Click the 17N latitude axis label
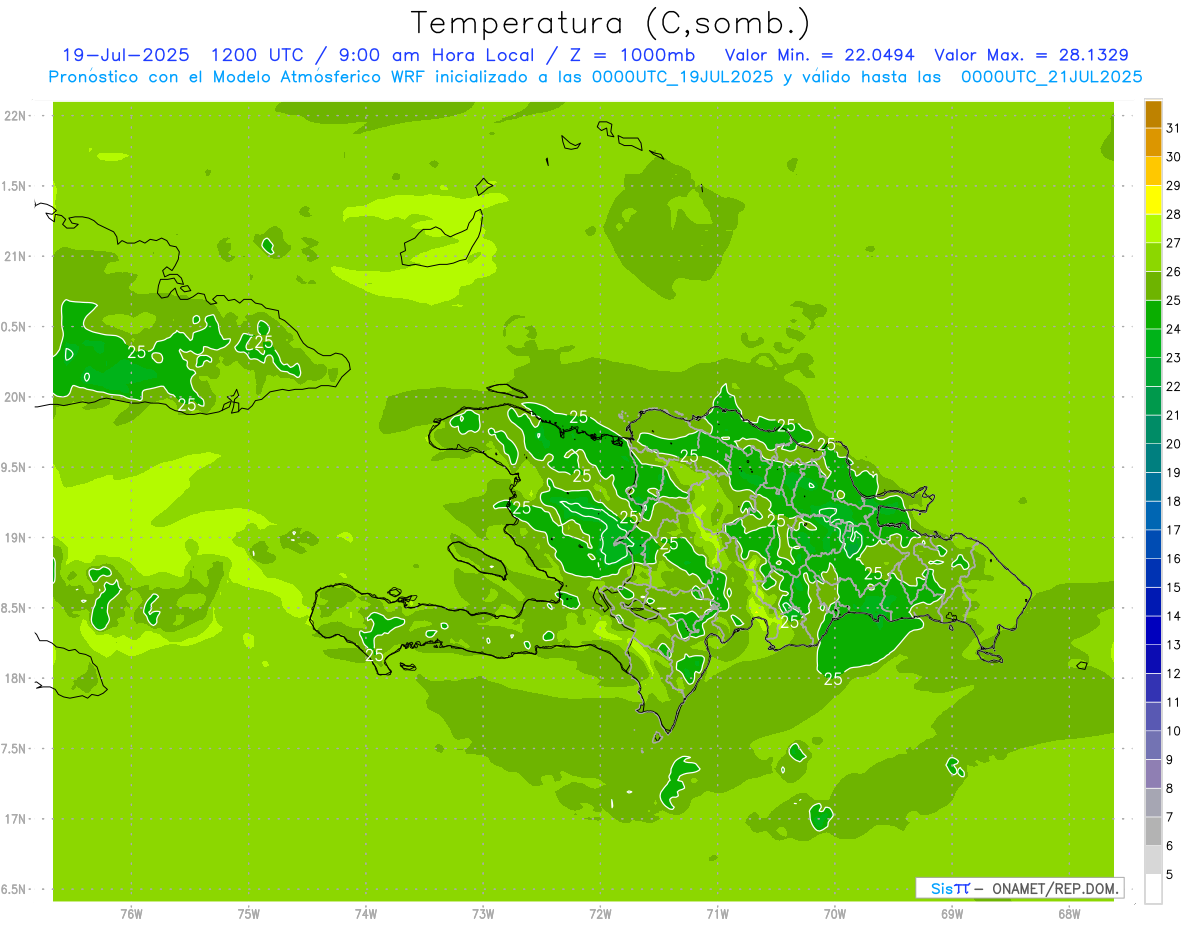 [x=14, y=819]
